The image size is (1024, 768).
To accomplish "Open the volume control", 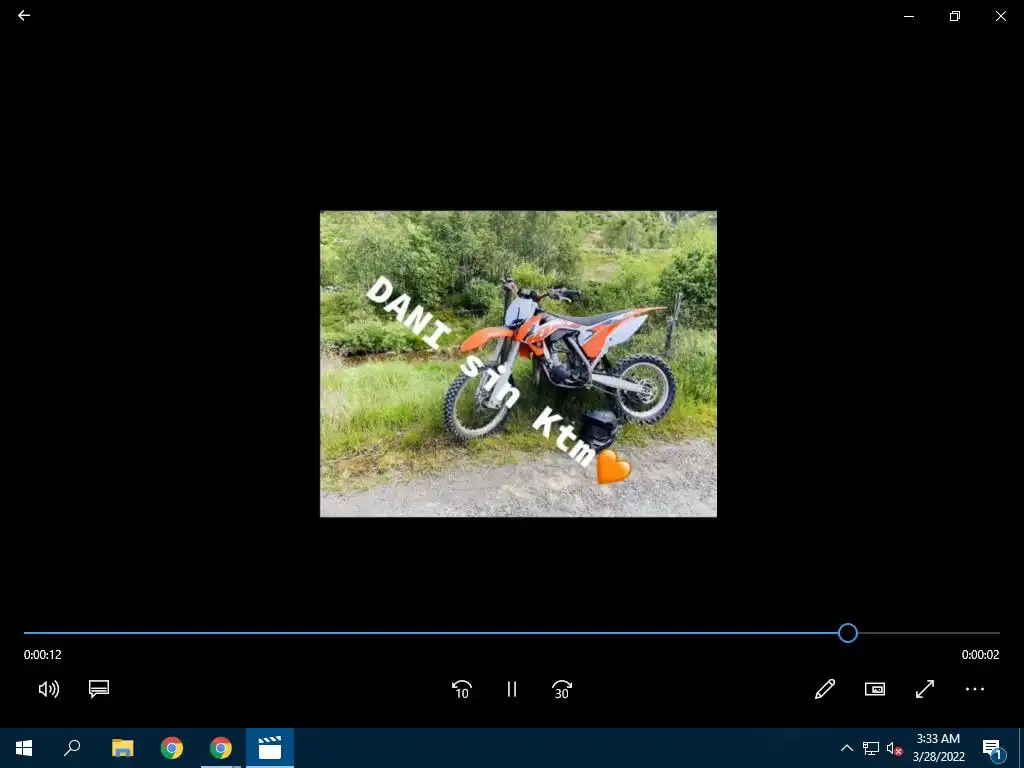I will [49, 689].
